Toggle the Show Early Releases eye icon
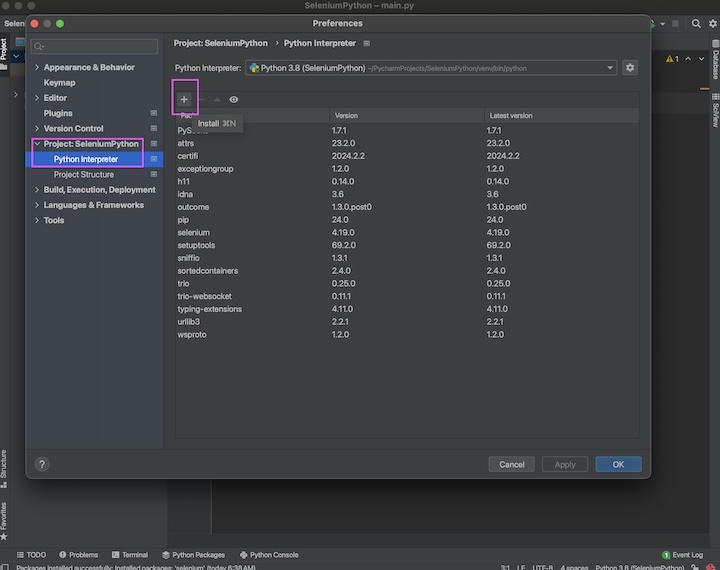The width and height of the screenshot is (720, 570). pyautogui.click(x=233, y=99)
